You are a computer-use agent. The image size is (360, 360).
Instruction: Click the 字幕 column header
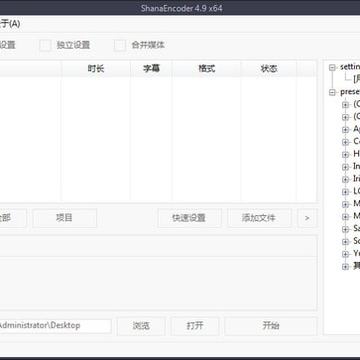tap(151, 69)
